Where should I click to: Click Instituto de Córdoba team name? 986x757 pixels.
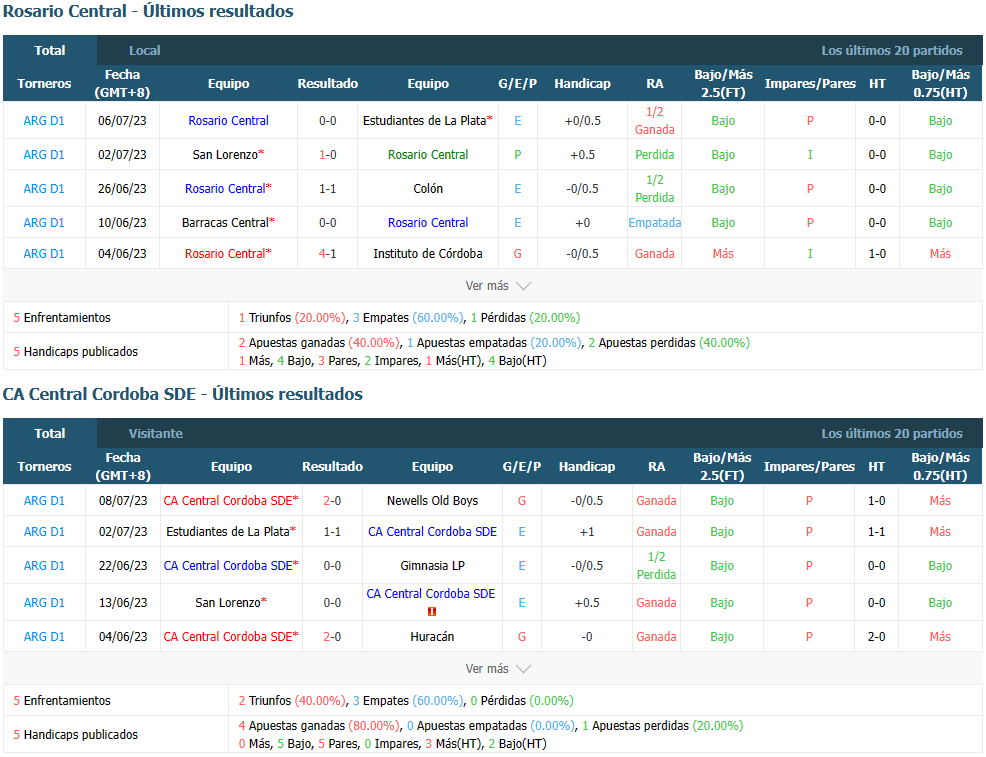(x=428, y=254)
